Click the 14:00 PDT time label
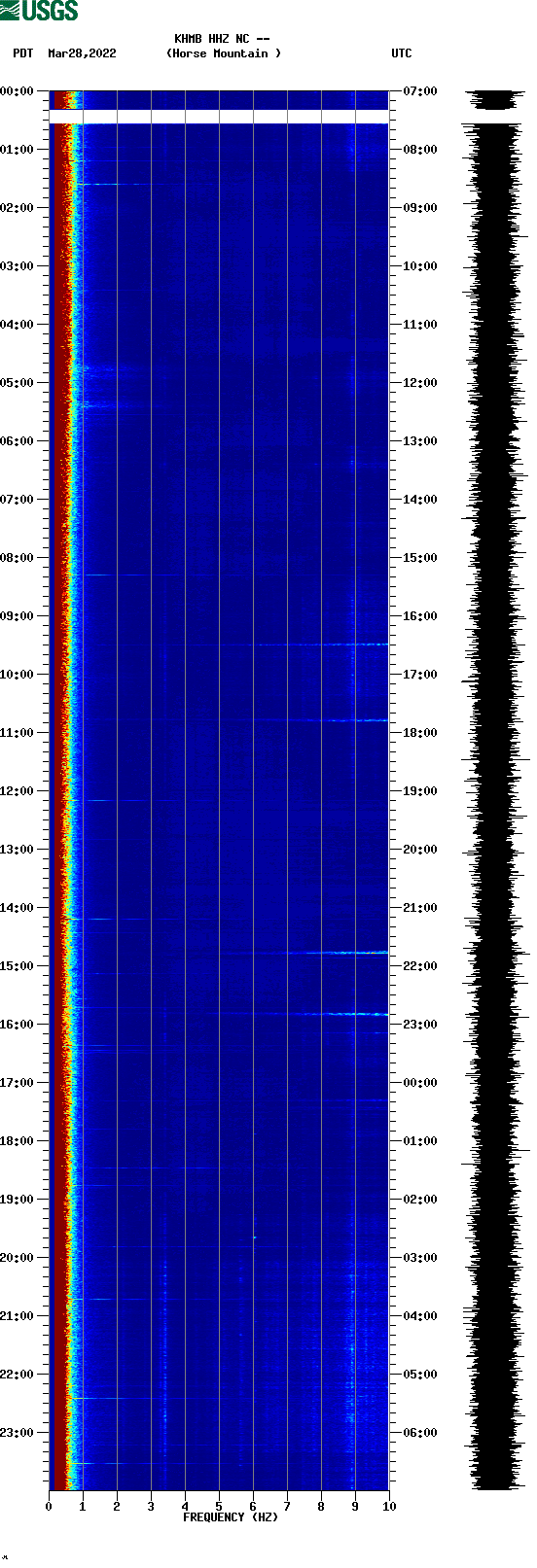Image resolution: width=537 pixels, height=1568 pixels. pyautogui.click(x=18, y=908)
